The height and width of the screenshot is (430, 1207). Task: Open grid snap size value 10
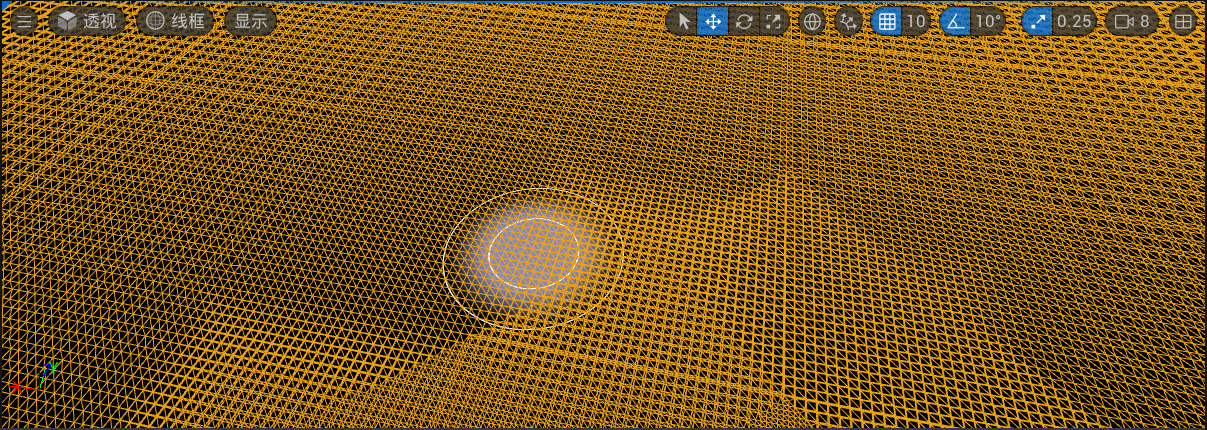[915, 21]
